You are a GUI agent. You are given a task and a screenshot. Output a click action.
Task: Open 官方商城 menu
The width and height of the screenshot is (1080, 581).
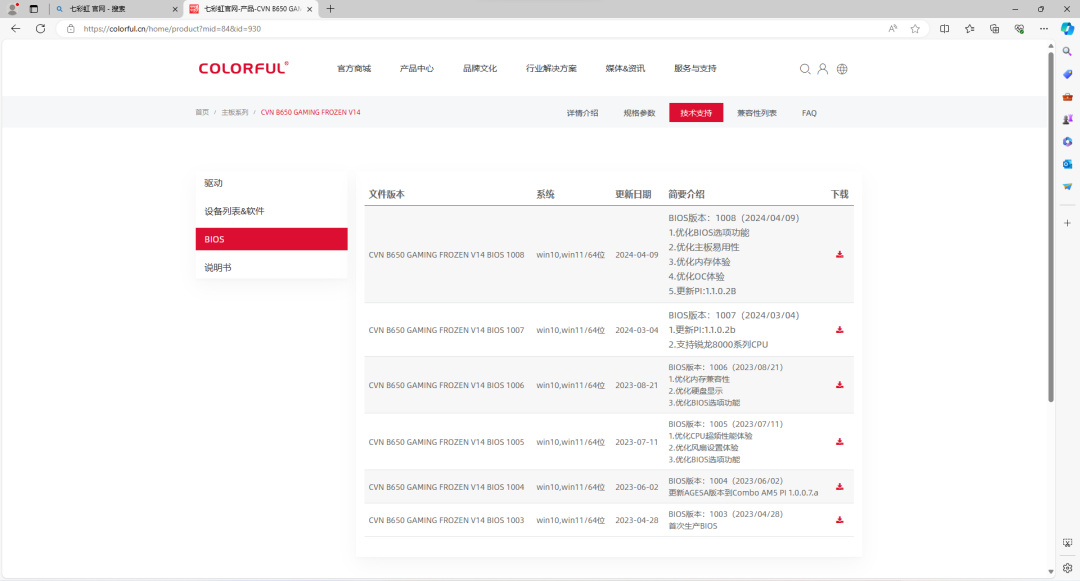pyautogui.click(x=354, y=68)
